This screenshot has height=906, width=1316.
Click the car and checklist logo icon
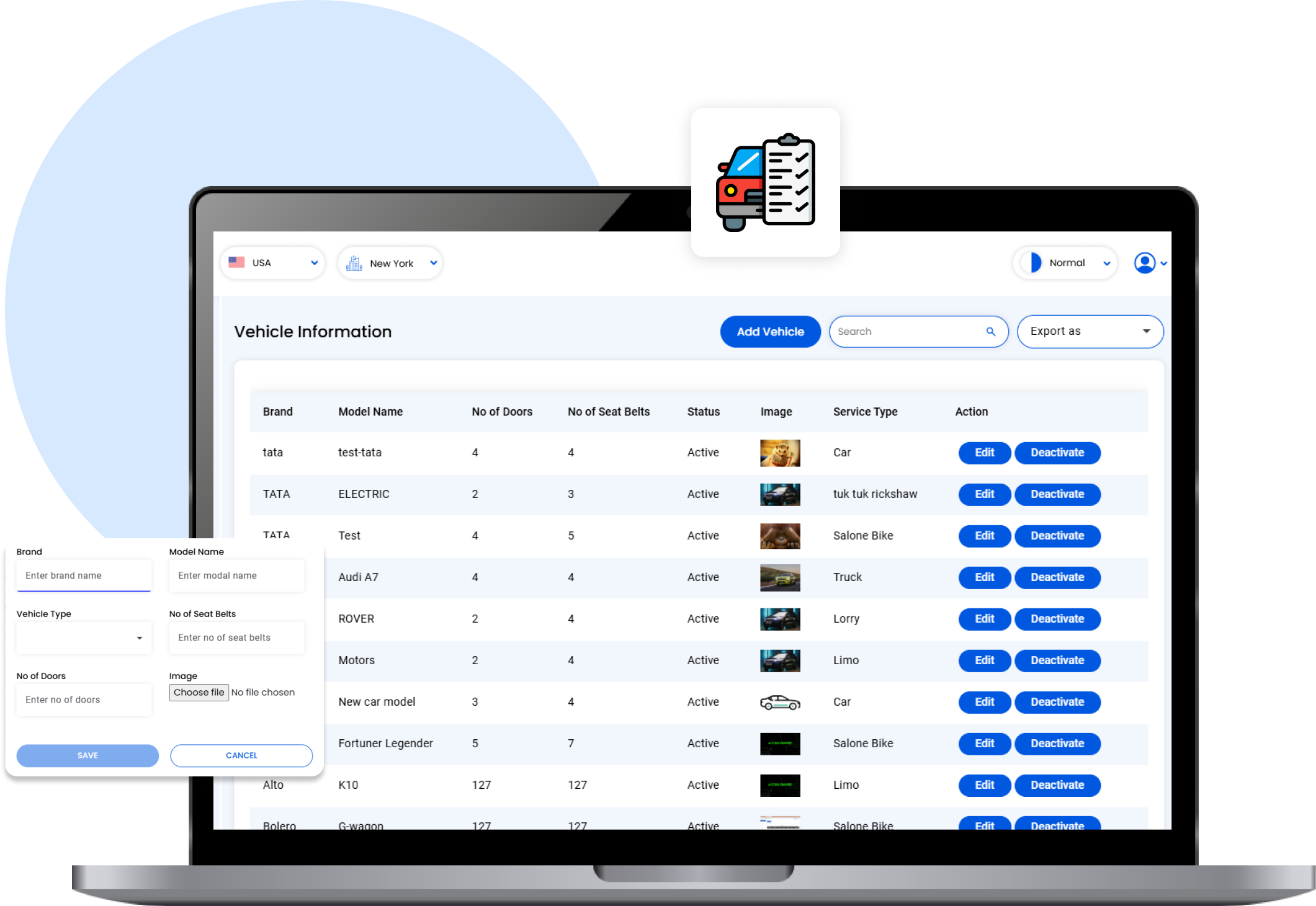click(765, 182)
